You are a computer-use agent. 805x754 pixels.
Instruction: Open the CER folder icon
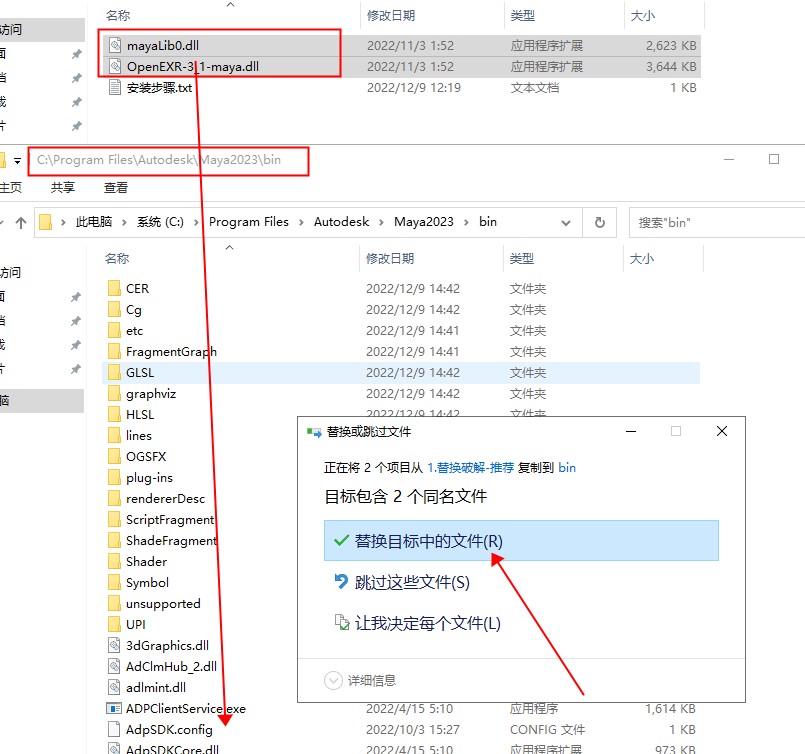point(114,288)
